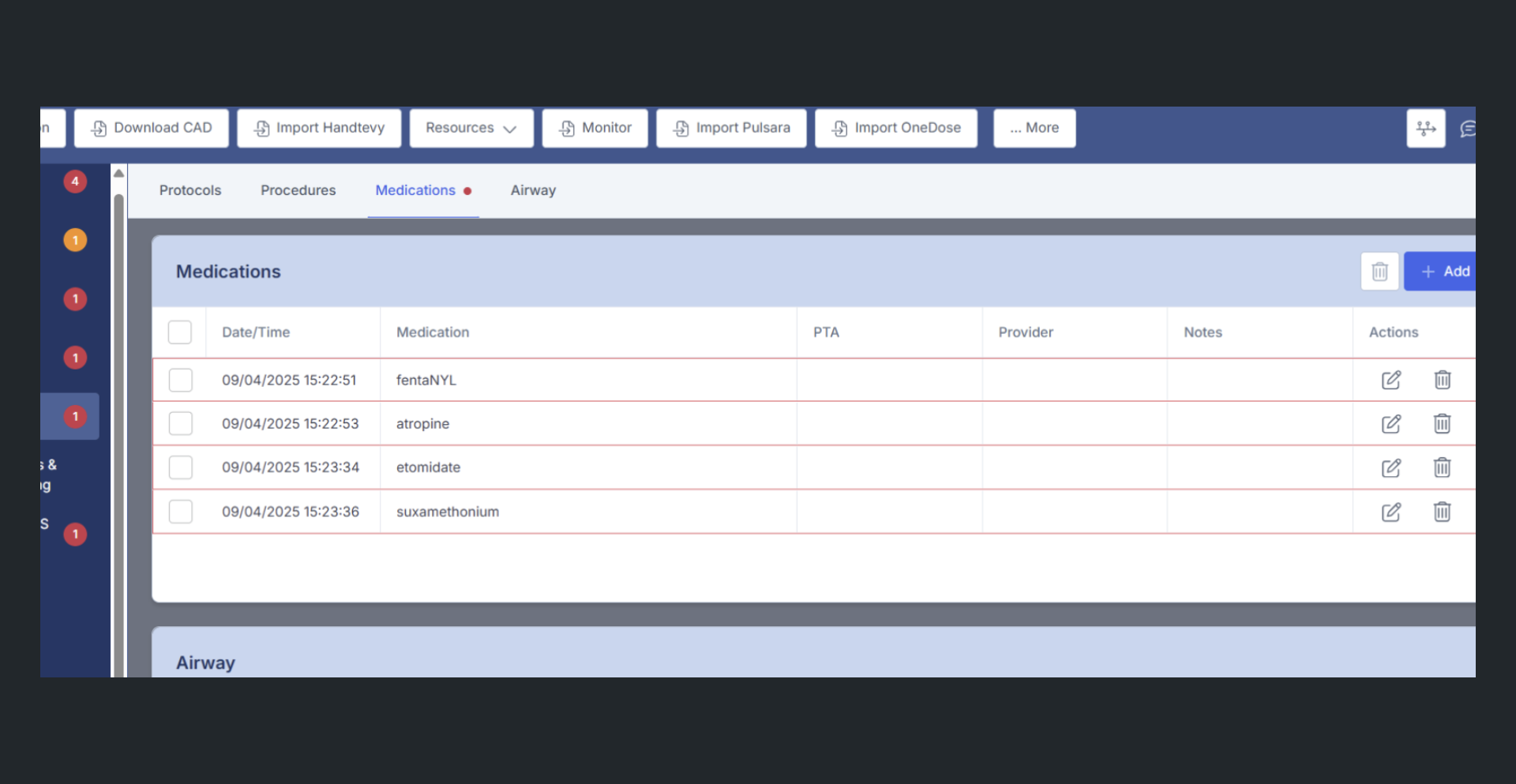This screenshot has height=784, width=1516.
Task: Edit the atropine medication entry
Action: pyautogui.click(x=1390, y=424)
